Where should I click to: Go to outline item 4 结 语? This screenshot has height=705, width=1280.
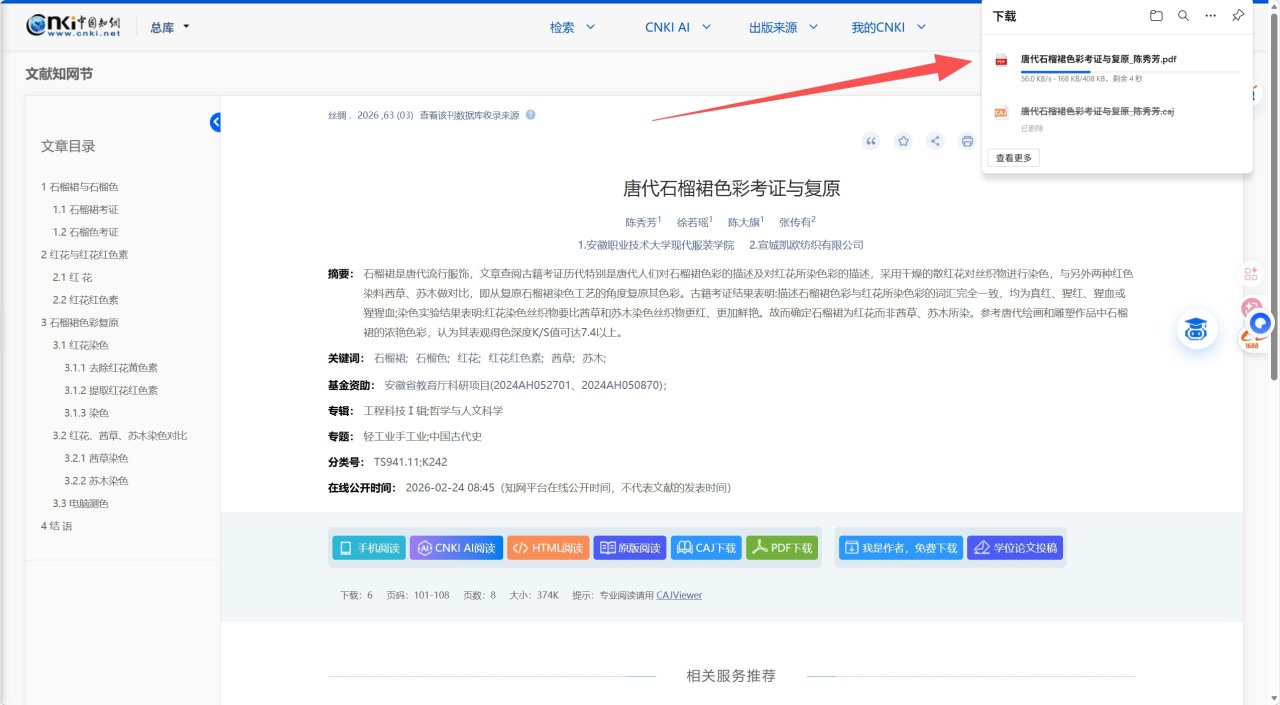click(x=57, y=526)
